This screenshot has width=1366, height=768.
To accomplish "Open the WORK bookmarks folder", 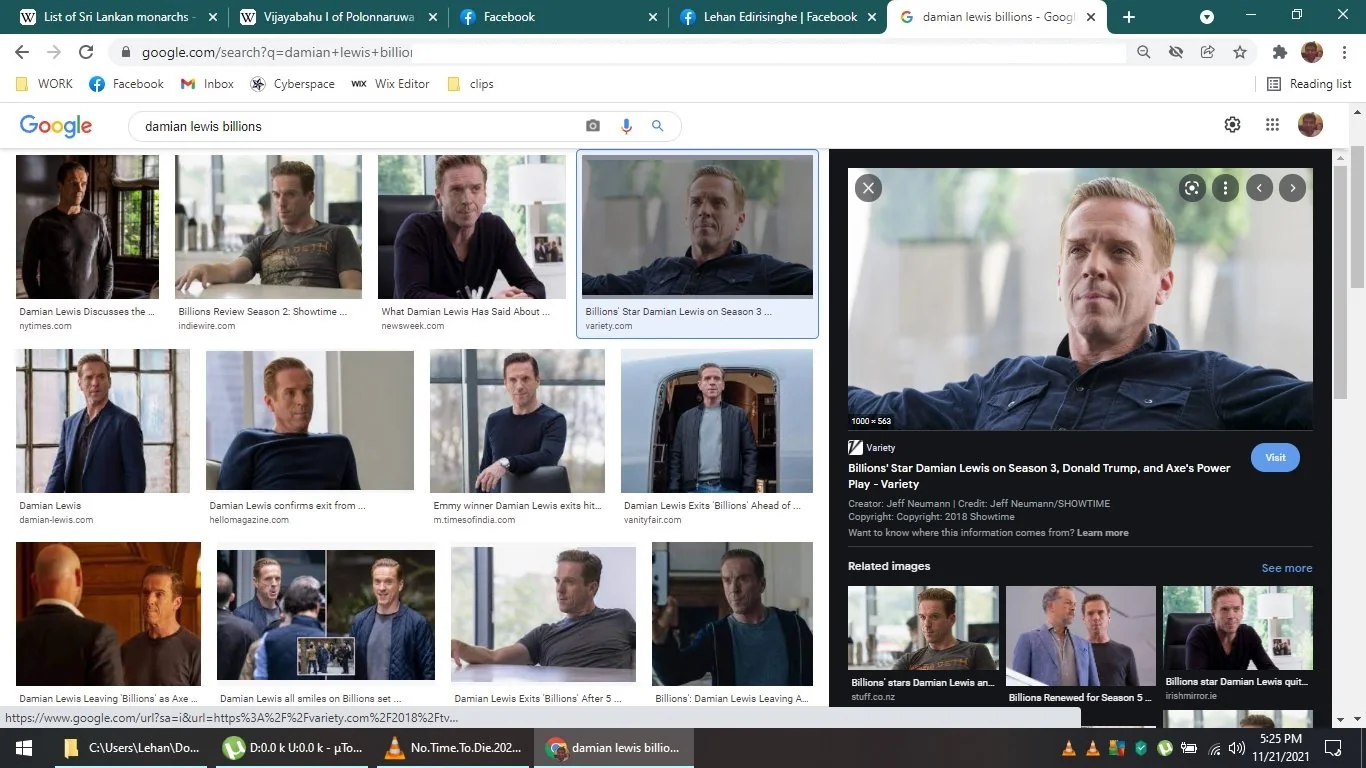I will pyautogui.click(x=44, y=84).
